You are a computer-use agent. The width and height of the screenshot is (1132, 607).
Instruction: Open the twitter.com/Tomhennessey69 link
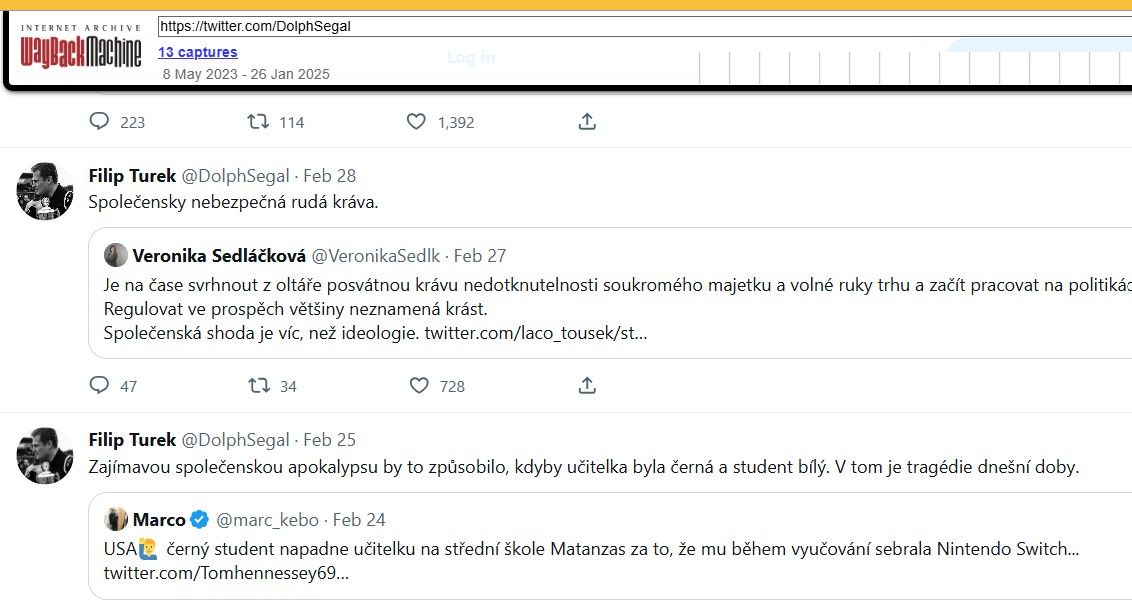227,574
